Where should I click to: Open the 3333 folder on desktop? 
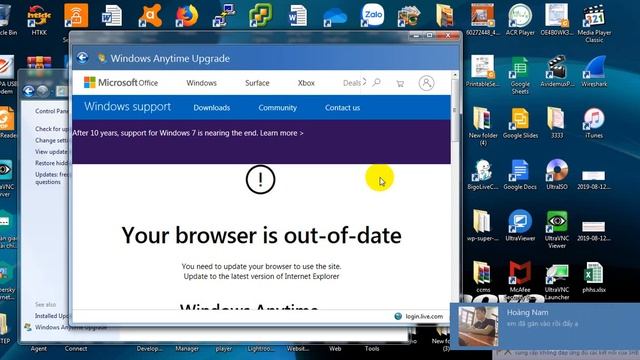[x=557, y=123]
